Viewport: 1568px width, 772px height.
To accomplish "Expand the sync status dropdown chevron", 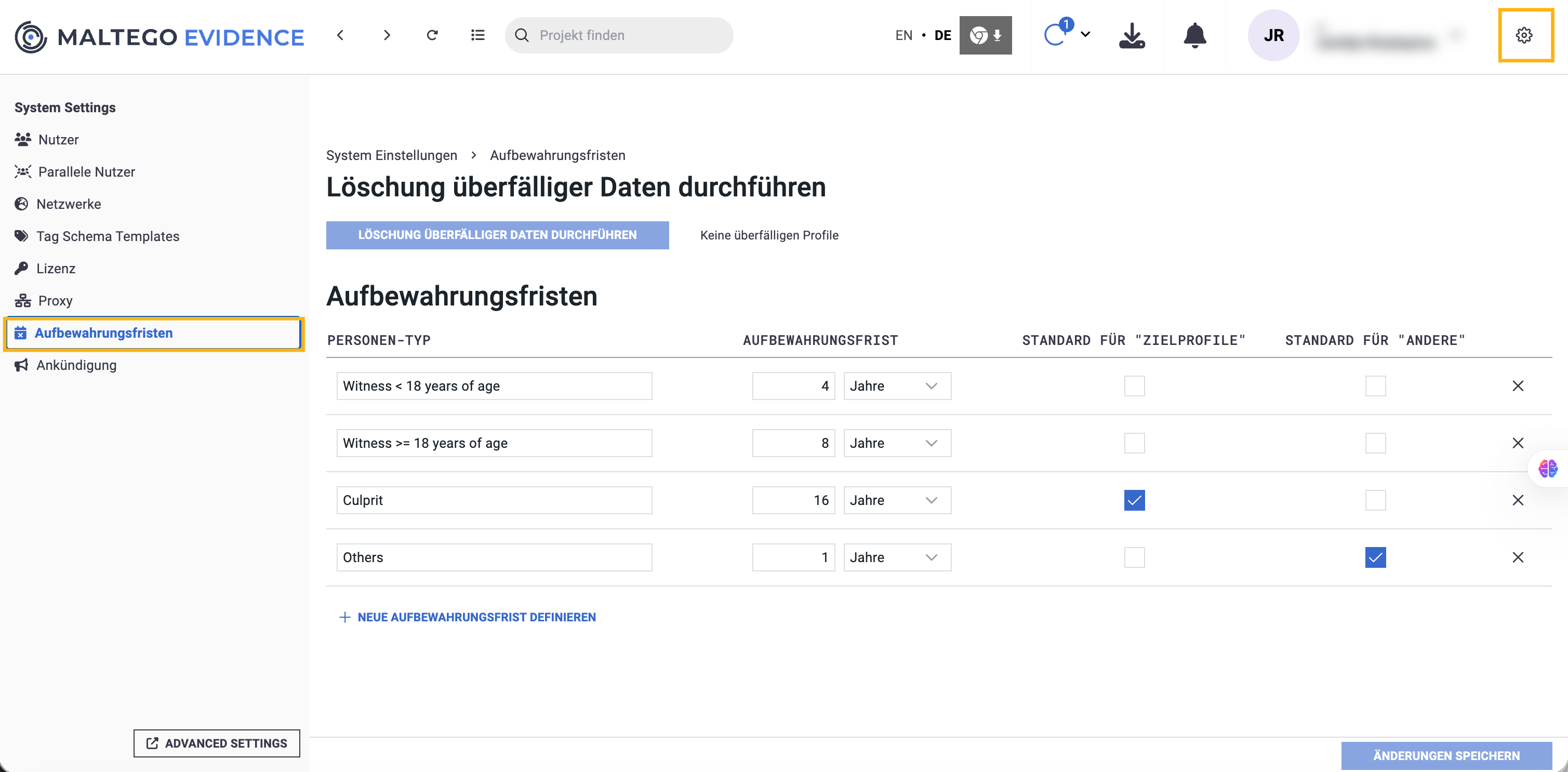I will [1085, 35].
